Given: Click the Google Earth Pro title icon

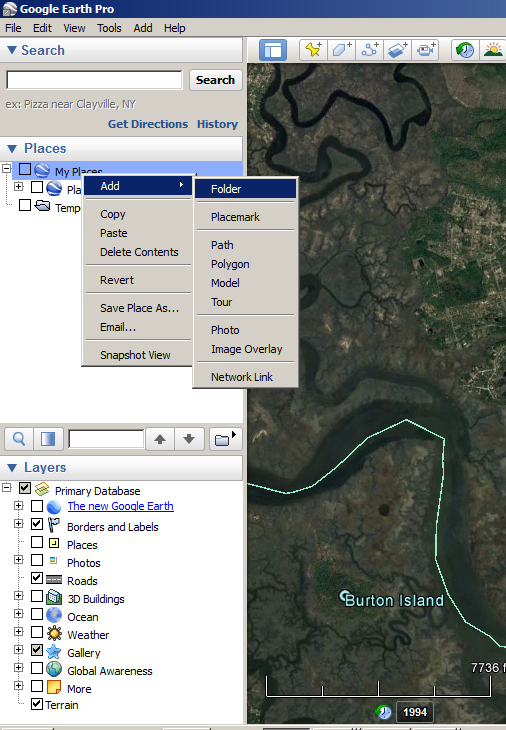Looking at the screenshot, I should 9,9.
